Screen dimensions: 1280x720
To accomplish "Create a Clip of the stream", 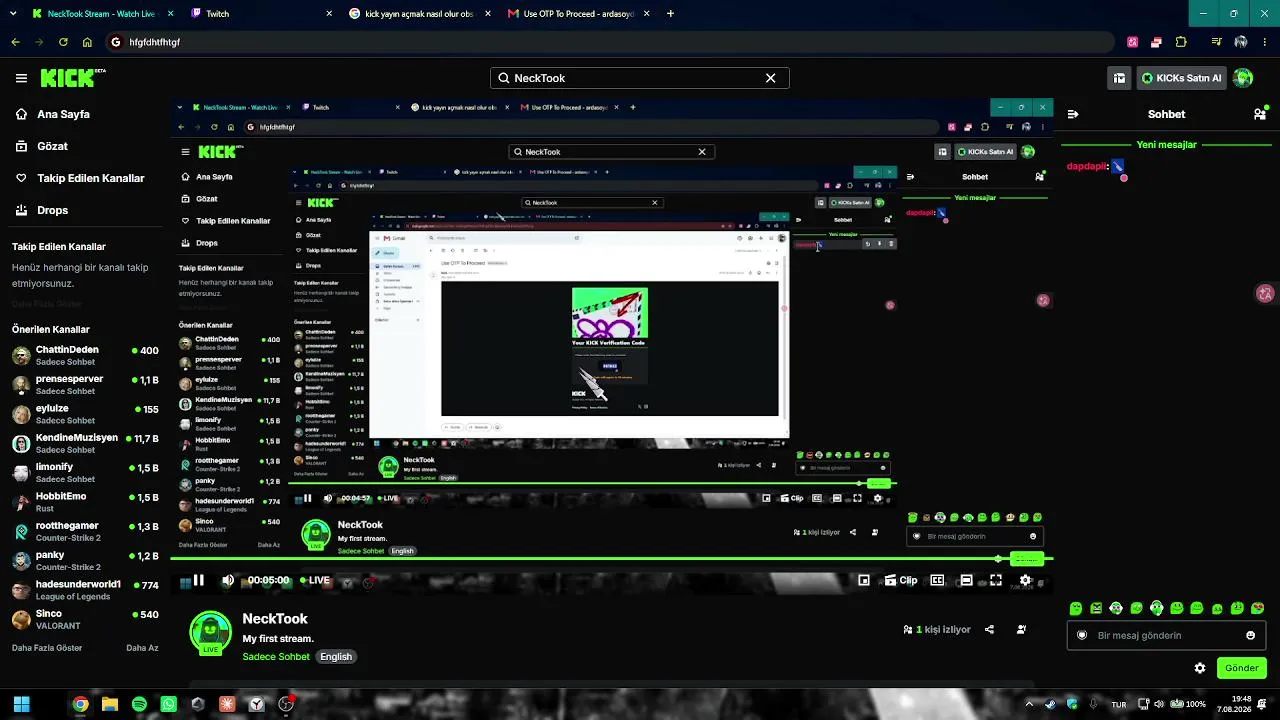I will 901,580.
